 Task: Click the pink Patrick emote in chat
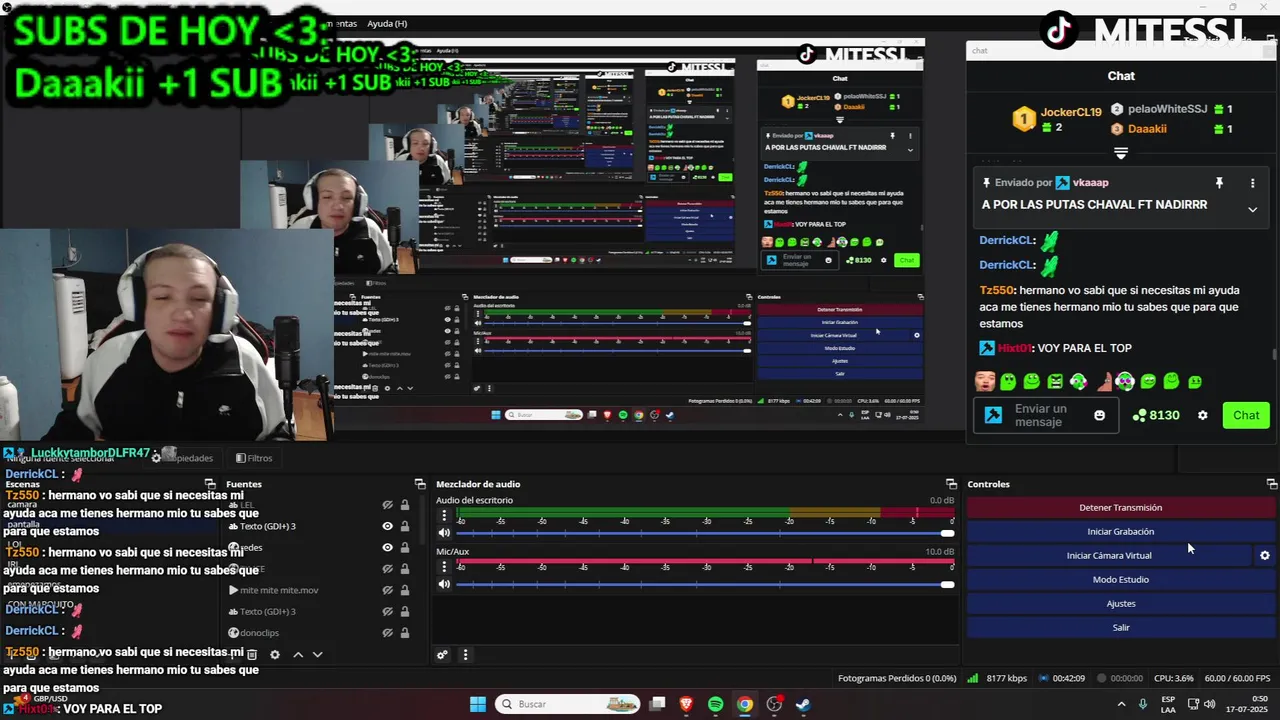click(1105, 381)
